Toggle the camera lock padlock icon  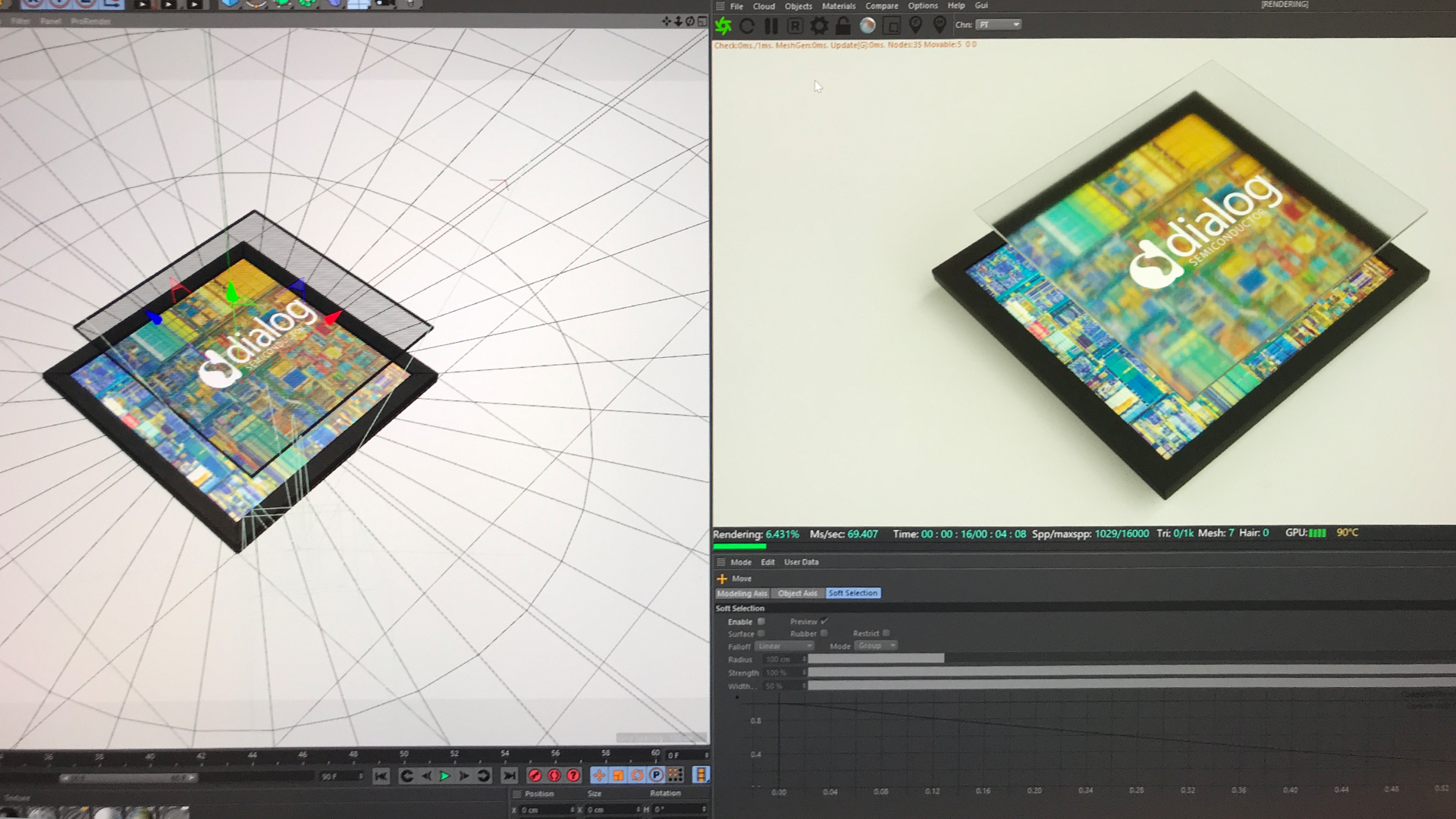pyautogui.click(x=843, y=26)
